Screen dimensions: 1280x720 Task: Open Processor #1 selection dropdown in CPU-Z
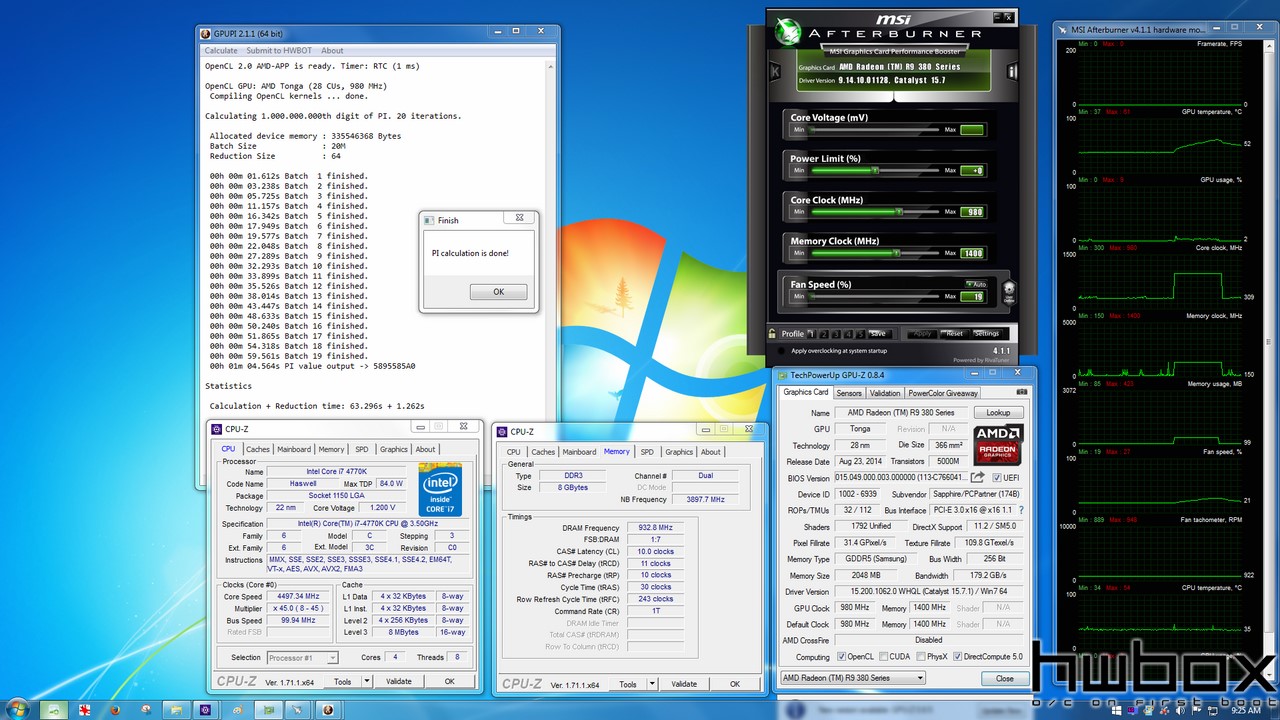coord(302,658)
